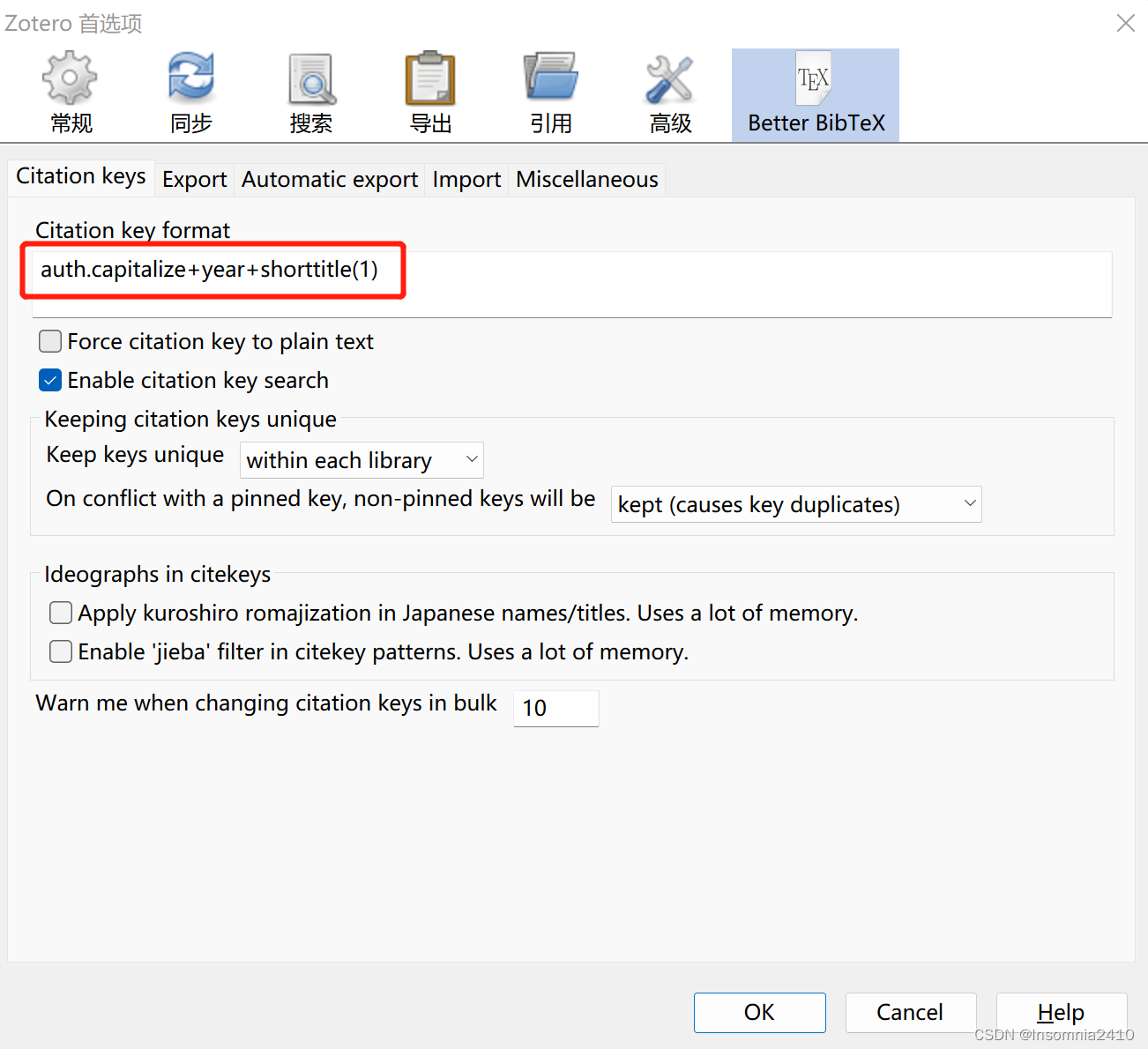
Task: Switch to the Export tab
Action: tap(194, 180)
